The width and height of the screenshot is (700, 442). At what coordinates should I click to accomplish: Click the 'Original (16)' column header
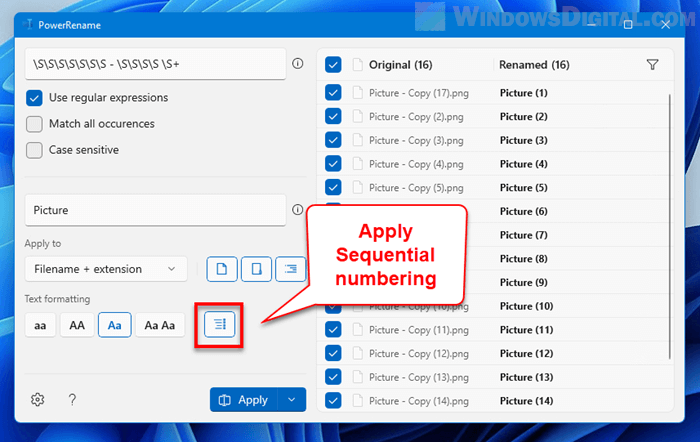click(x=400, y=65)
